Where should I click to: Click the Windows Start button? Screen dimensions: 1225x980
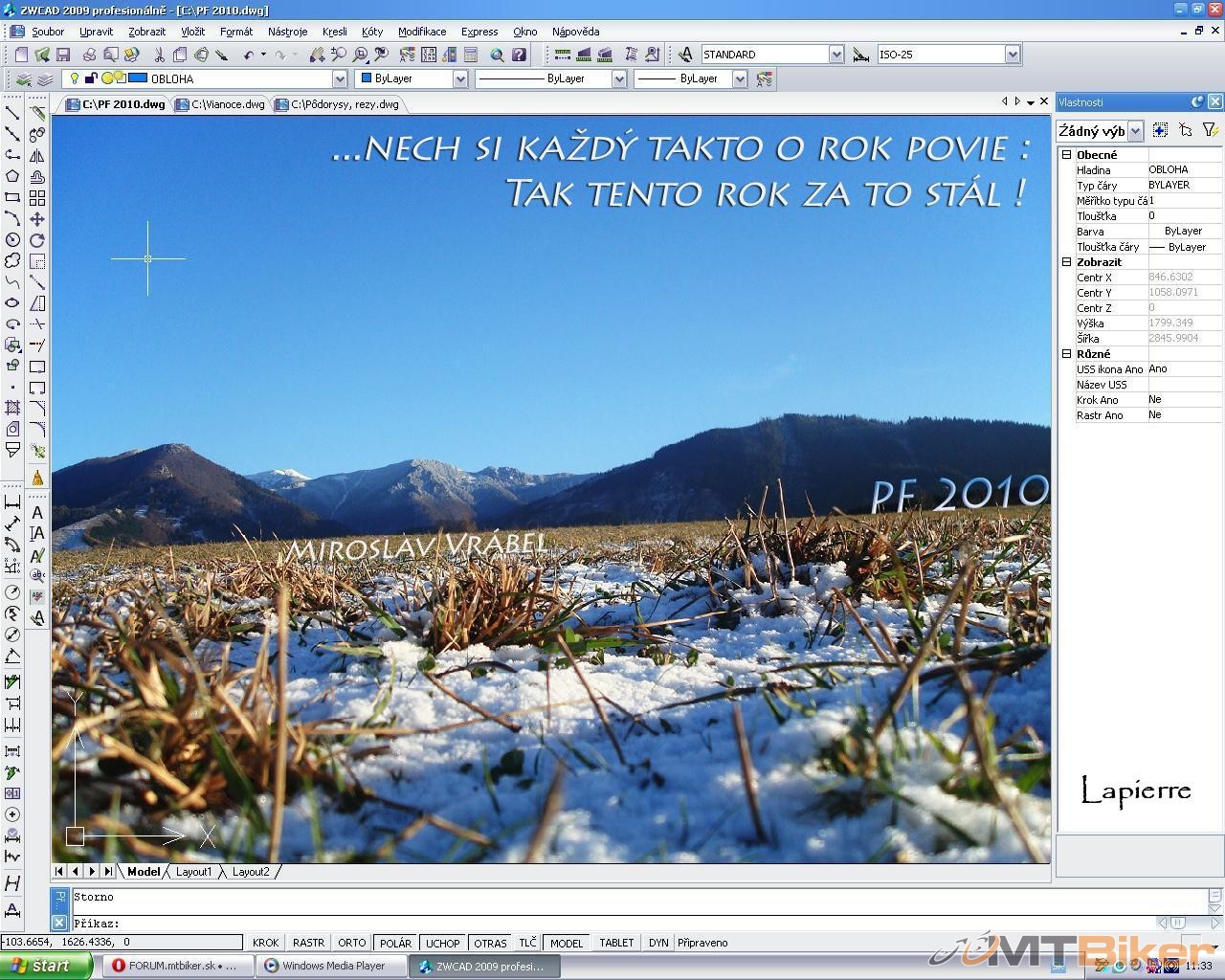(45, 966)
